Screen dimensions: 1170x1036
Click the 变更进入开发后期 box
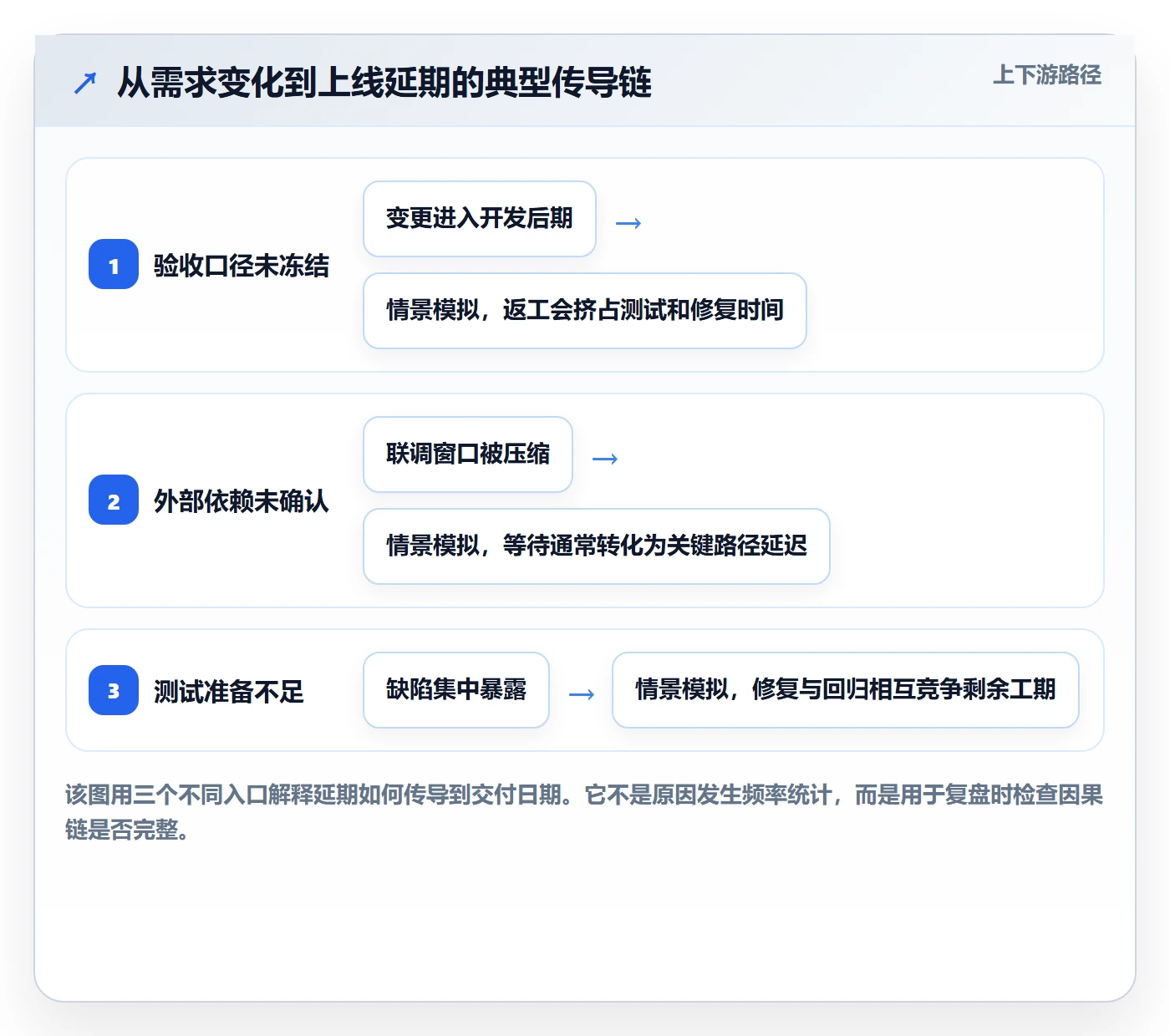pyautogui.click(x=480, y=219)
